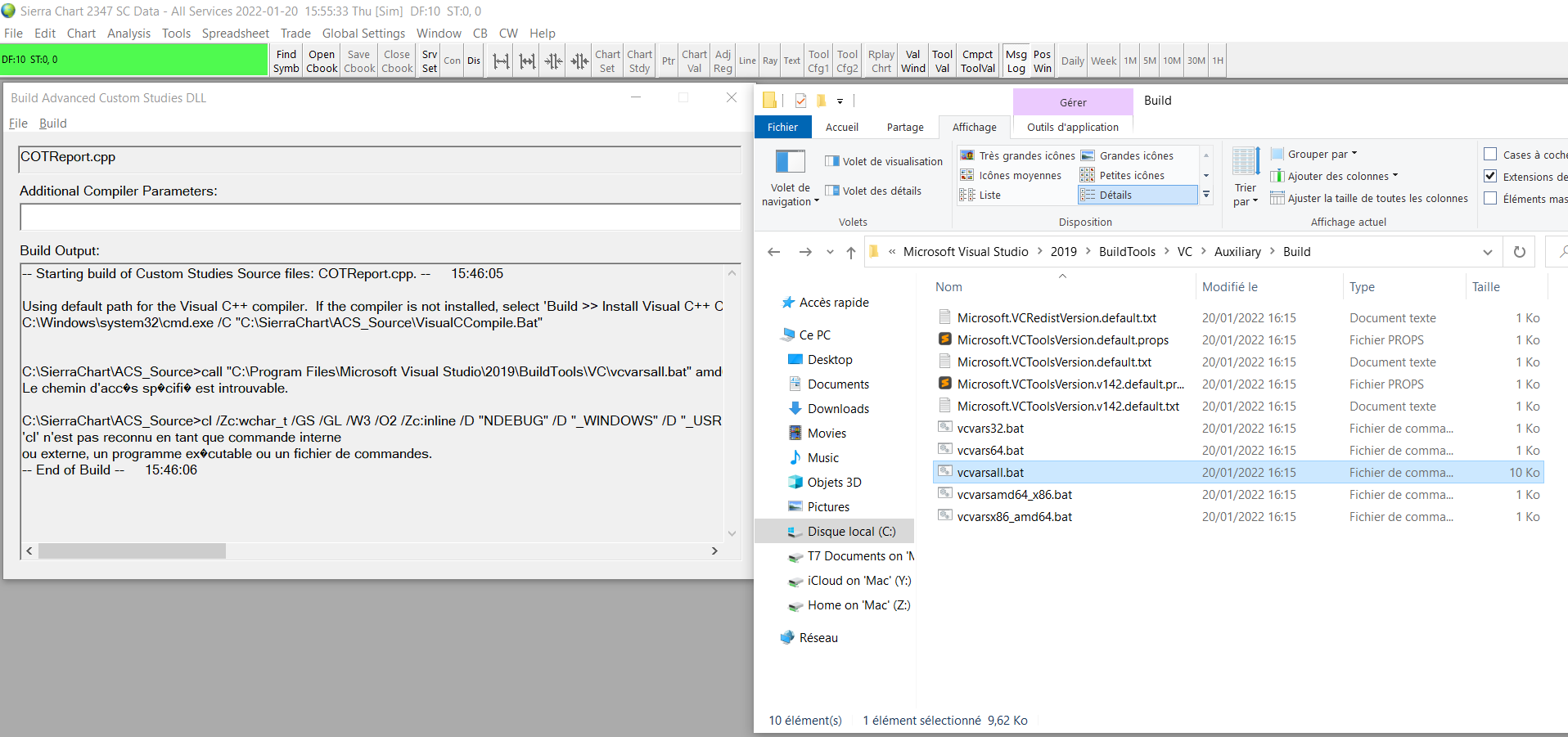The width and height of the screenshot is (1568, 737).
Task: Click the Tool Cfg1 toolbar button
Action: point(818,61)
